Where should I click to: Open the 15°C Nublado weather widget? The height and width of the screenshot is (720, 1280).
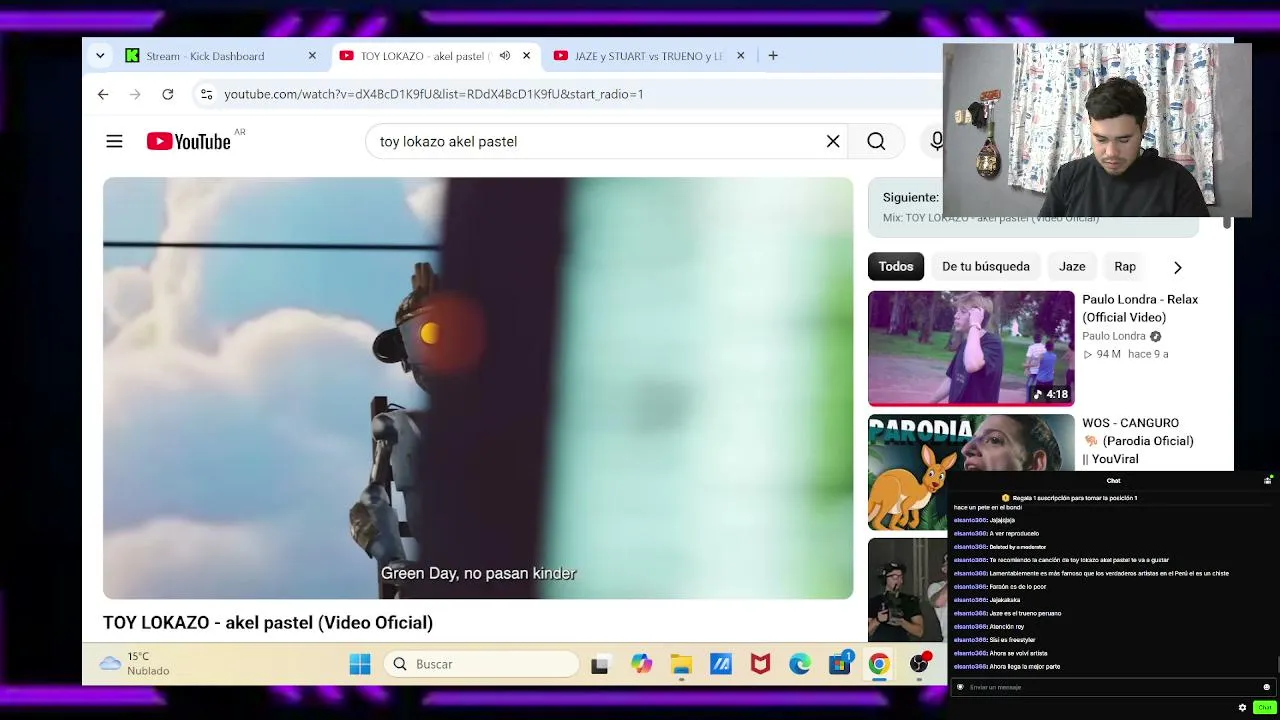pyautogui.click(x=135, y=664)
